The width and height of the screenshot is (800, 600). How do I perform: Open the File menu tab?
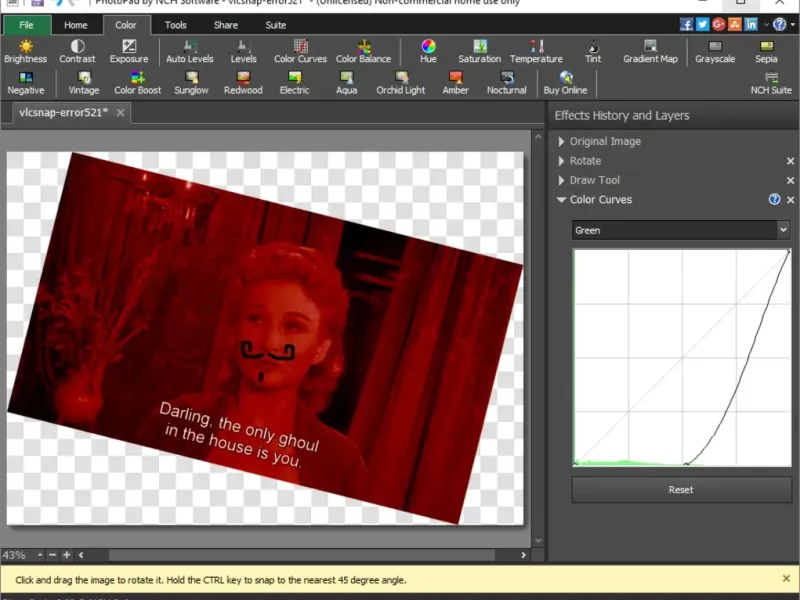tap(26, 25)
